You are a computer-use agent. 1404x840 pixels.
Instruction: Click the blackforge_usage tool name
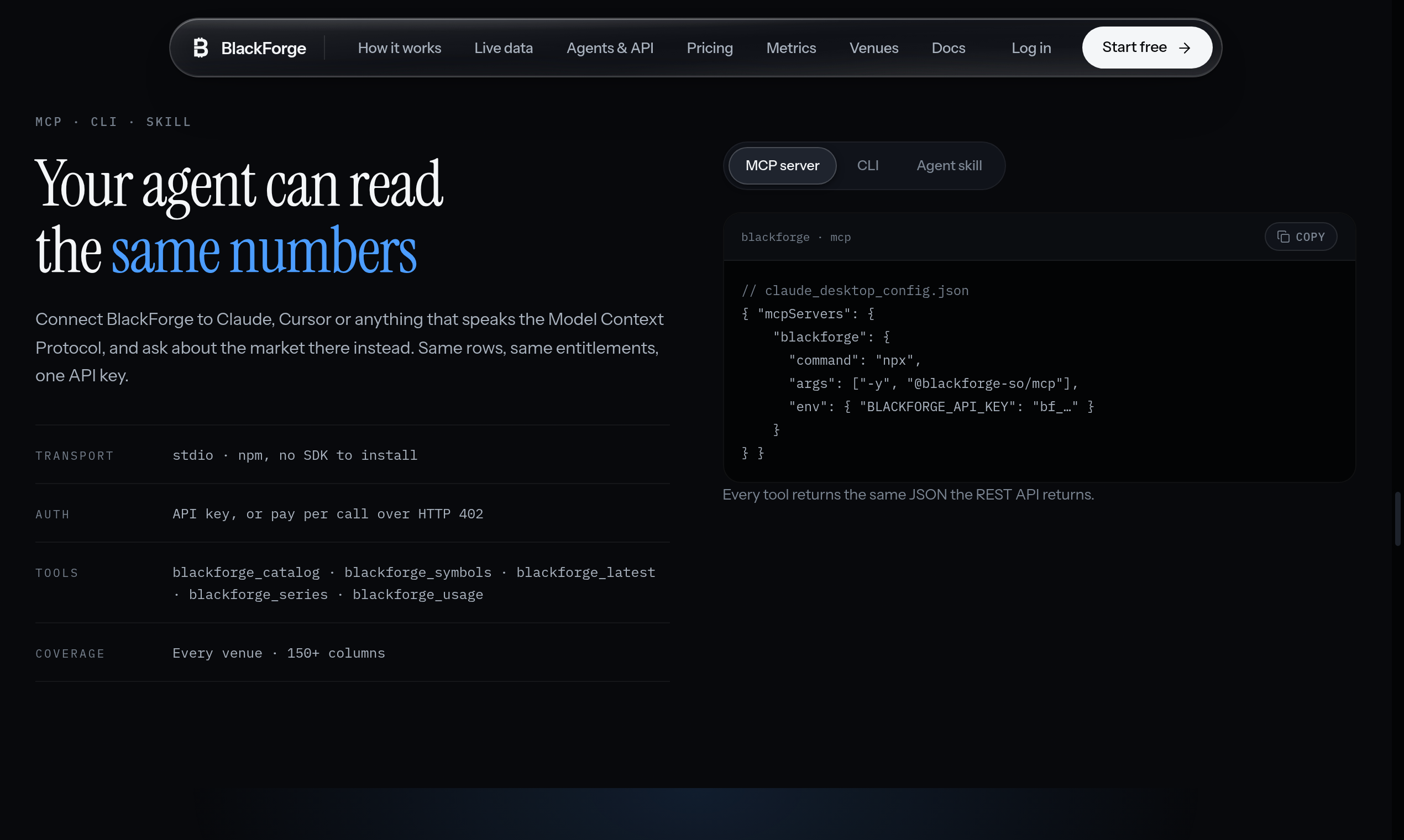tap(418, 595)
